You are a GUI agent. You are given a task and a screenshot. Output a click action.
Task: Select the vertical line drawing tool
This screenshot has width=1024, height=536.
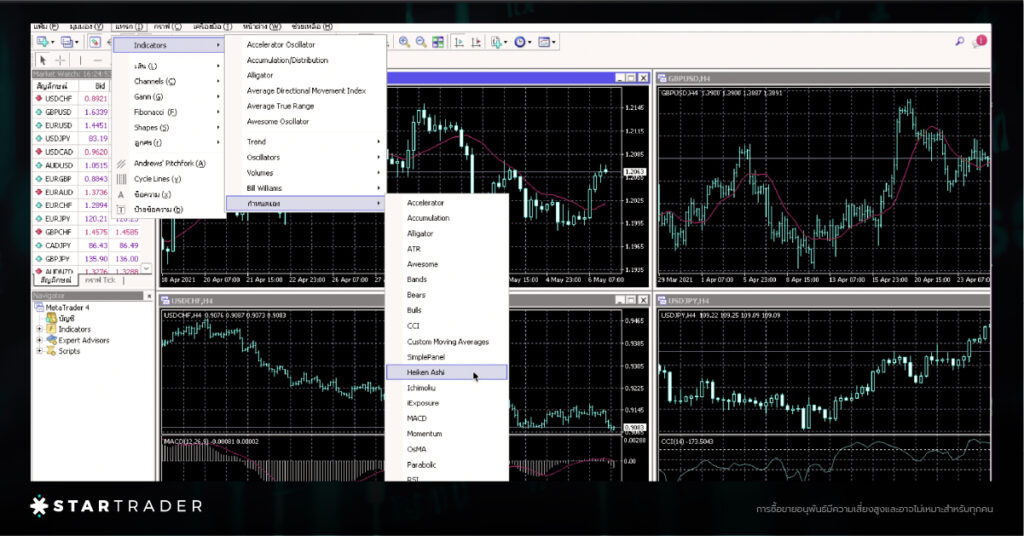pos(81,60)
